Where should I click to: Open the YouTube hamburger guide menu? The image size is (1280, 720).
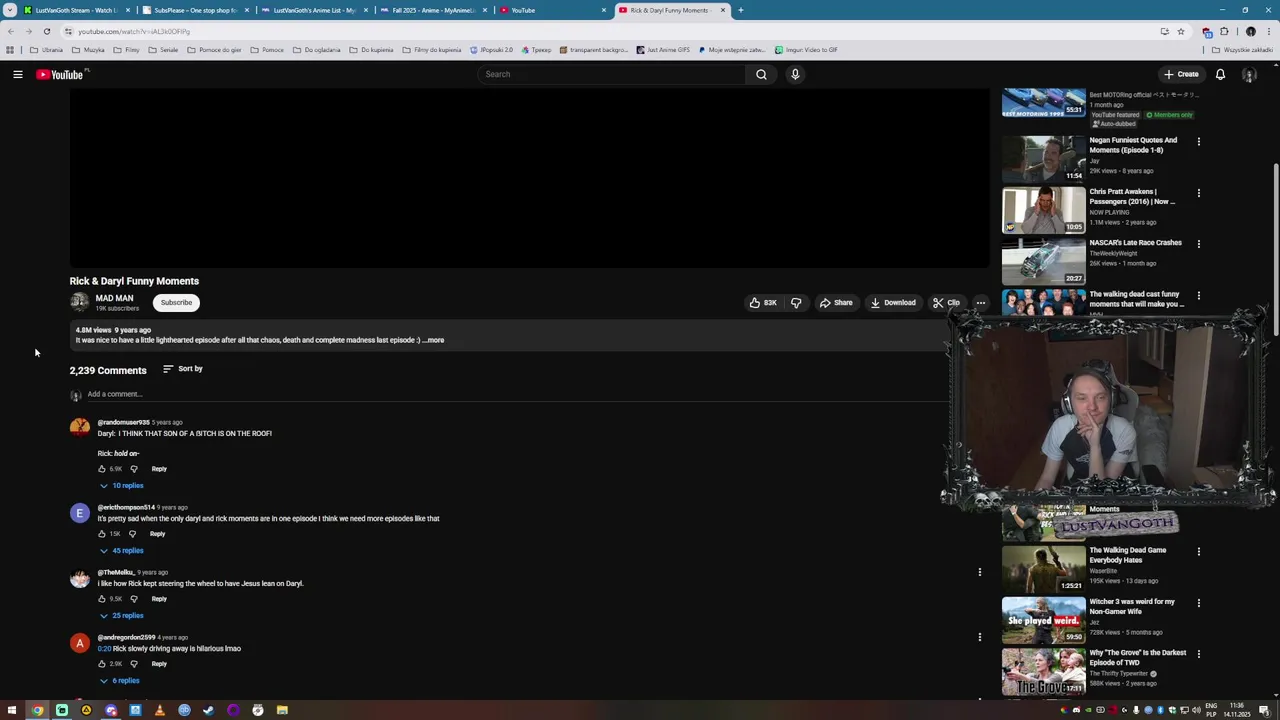[x=17, y=74]
